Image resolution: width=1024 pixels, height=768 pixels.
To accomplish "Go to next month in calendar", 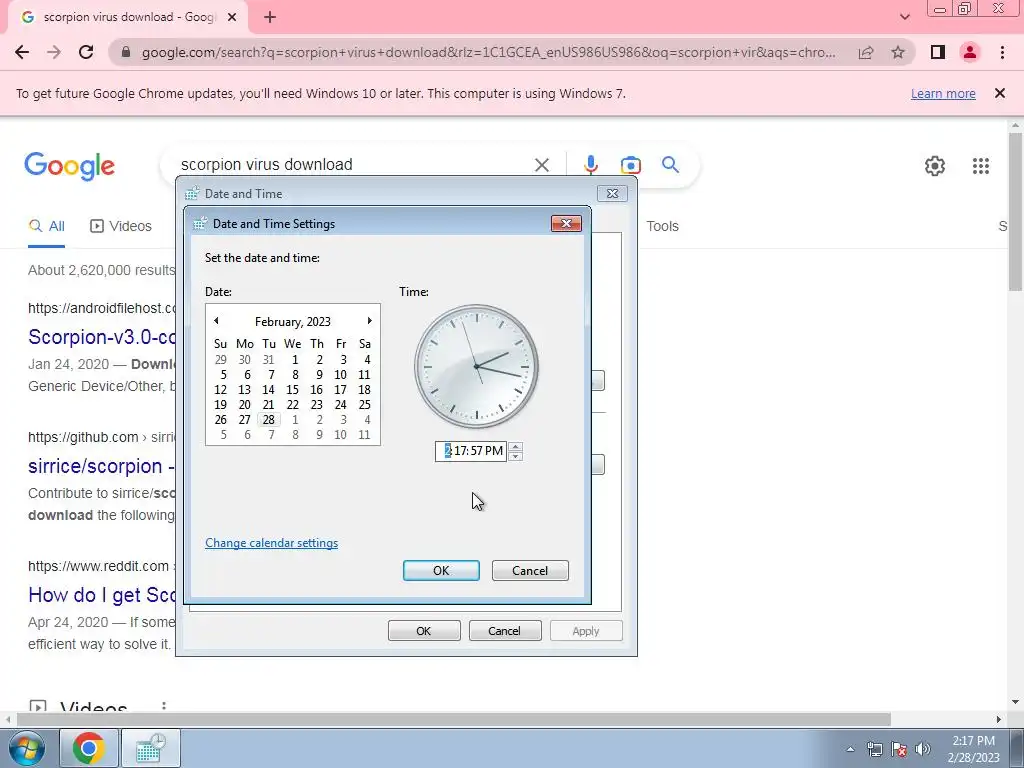I will [369, 321].
